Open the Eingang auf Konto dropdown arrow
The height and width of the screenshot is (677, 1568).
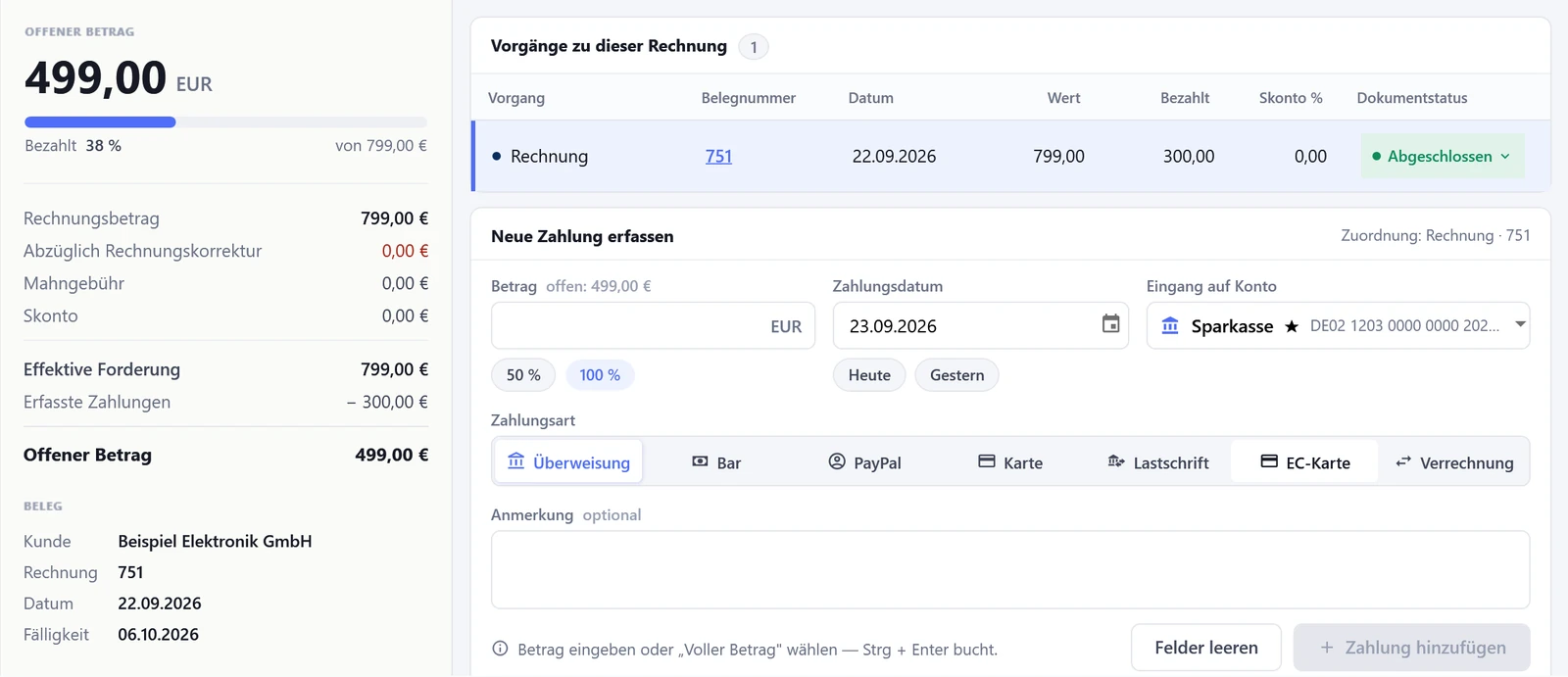(1520, 324)
